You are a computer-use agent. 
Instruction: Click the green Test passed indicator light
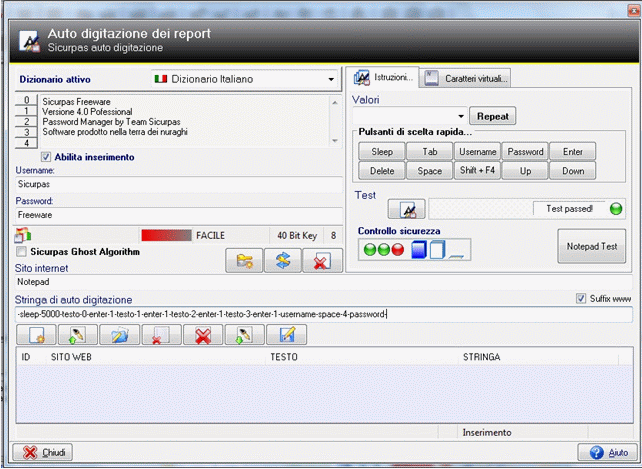pos(616,209)
